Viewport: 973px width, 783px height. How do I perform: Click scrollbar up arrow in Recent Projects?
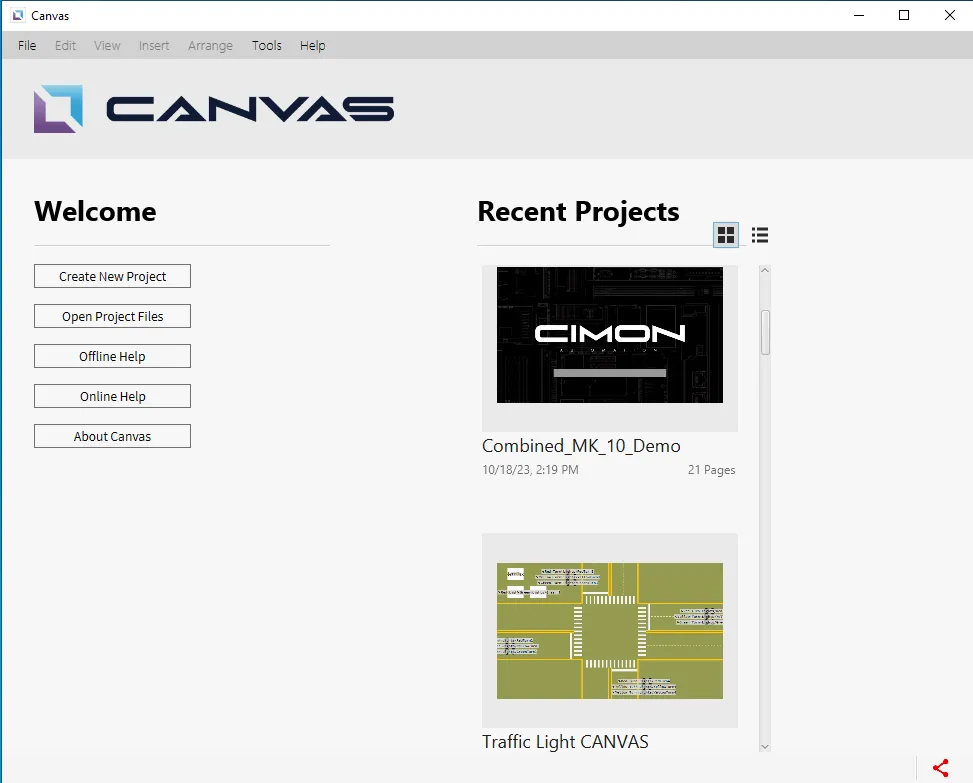(765, 270)
